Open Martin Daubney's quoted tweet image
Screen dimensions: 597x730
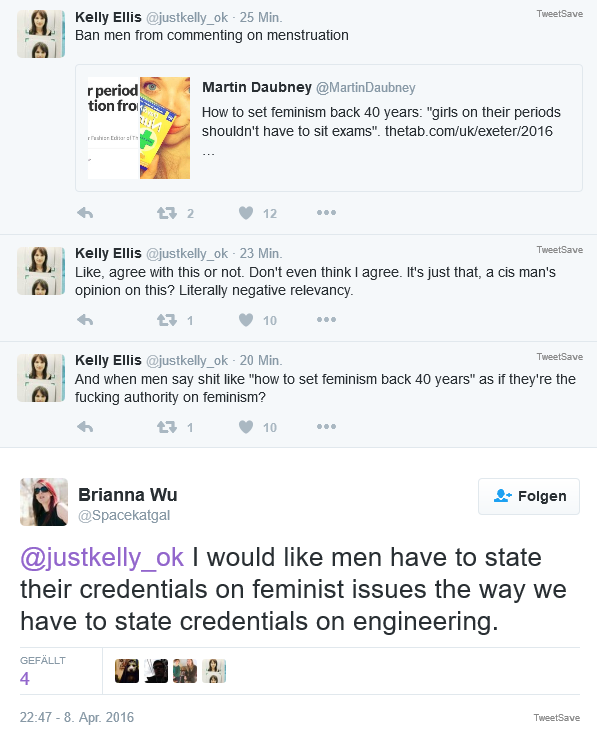coord(139,128)
